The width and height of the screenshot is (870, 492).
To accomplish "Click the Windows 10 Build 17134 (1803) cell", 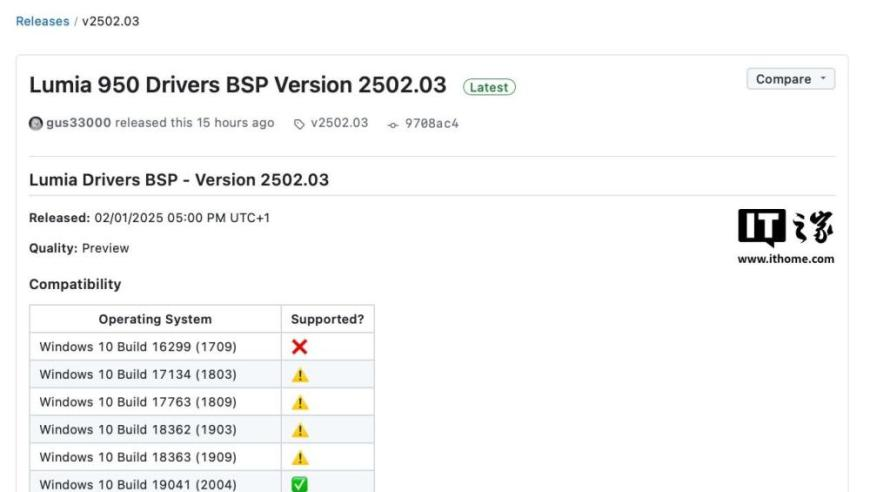I will tap(155, 374).
